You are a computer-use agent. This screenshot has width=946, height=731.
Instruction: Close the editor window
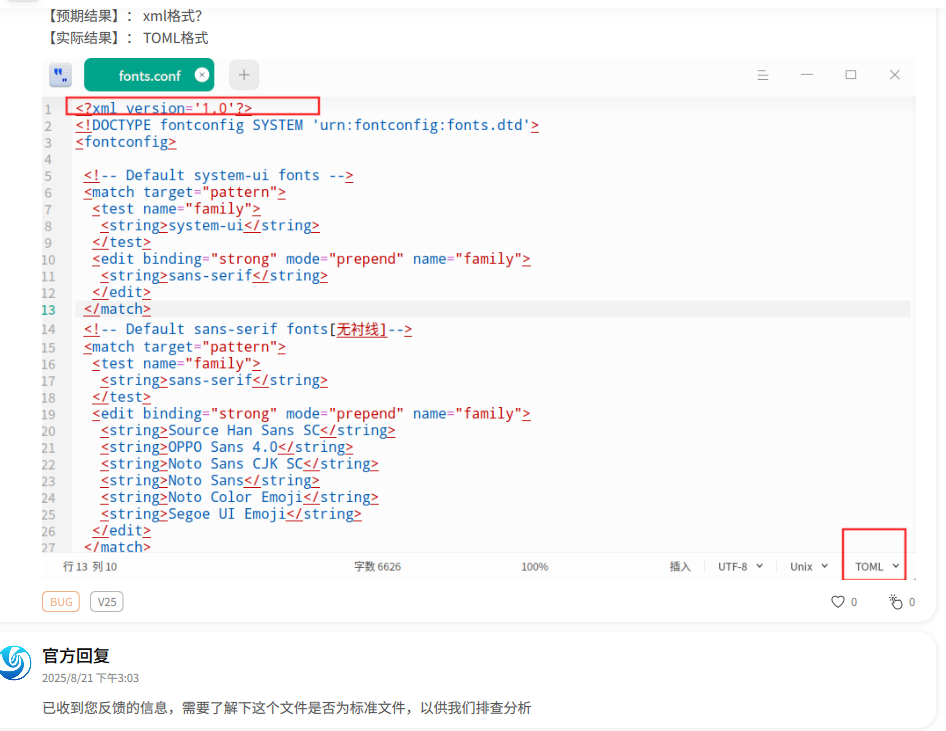coord(895,75)
